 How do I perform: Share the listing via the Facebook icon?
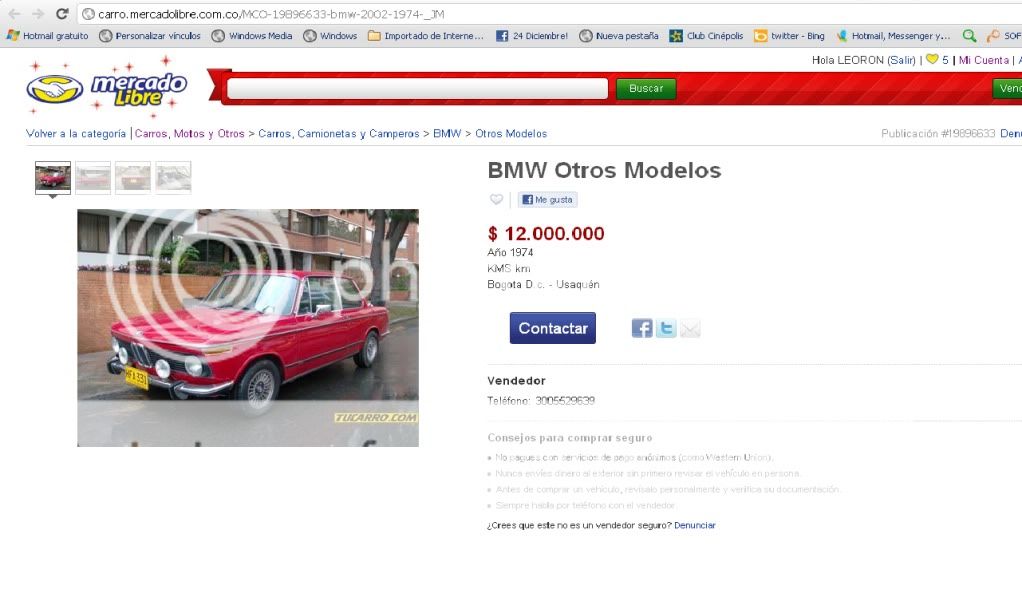(641, 328)
